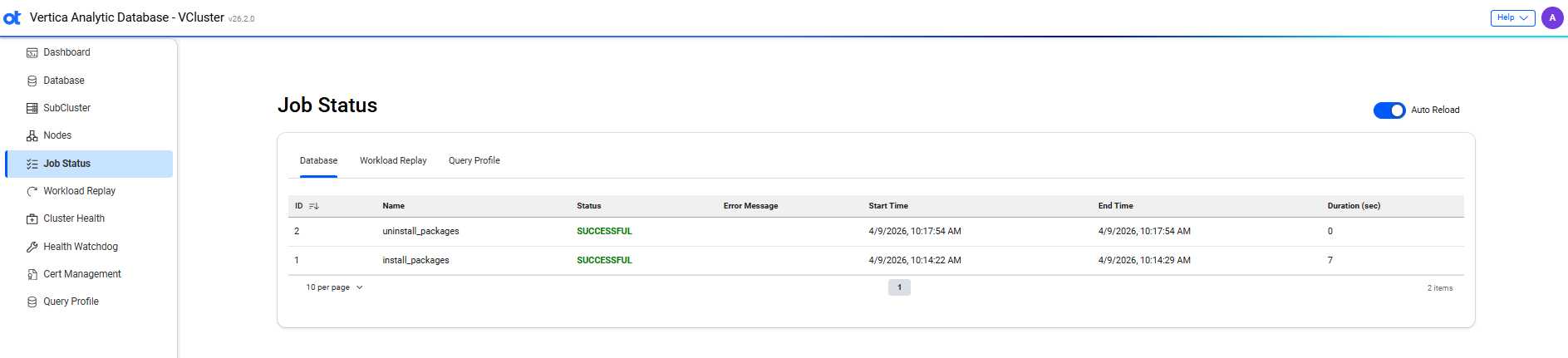
Task: Click SUCCESSFUL status of uninstall_packages row
Action: click(x=604, y=232)
